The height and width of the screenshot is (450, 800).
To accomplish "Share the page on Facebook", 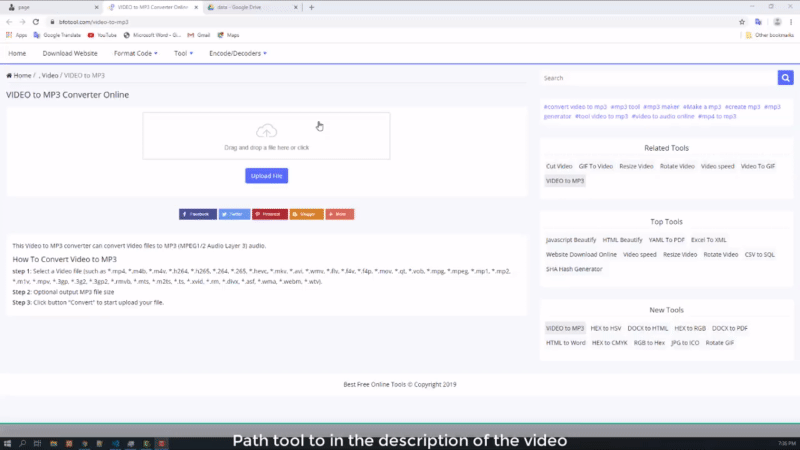I will click(x=197, y=214).
